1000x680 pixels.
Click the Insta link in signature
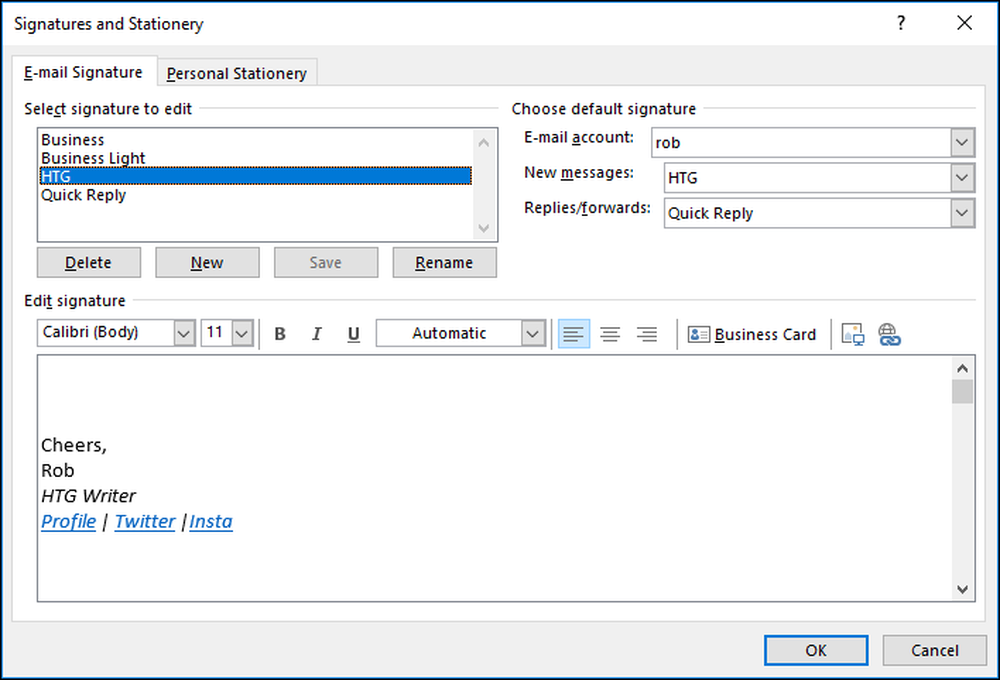[211, 521]
